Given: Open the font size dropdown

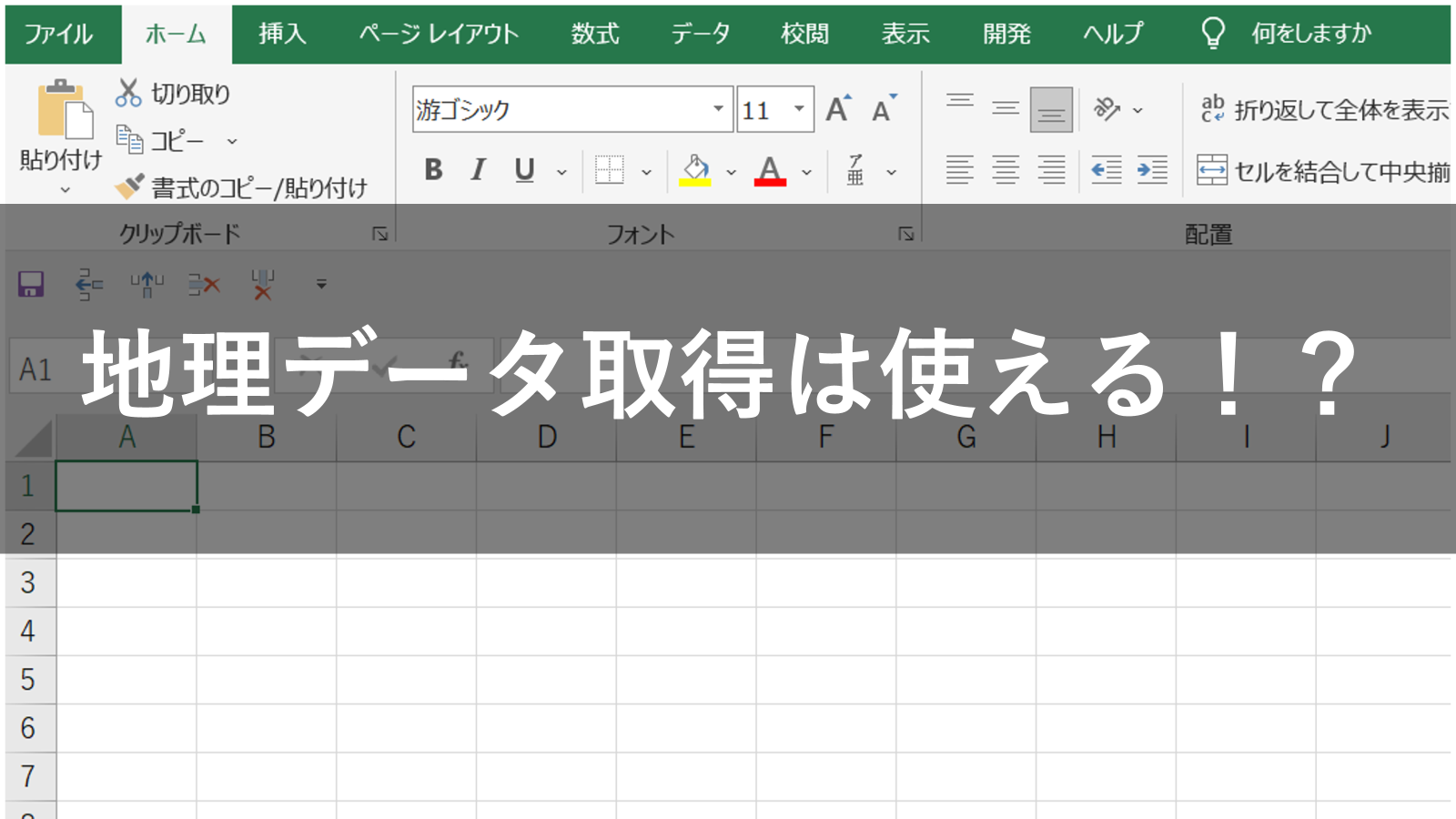Looking at the screenshot, I should click(799, 109).
